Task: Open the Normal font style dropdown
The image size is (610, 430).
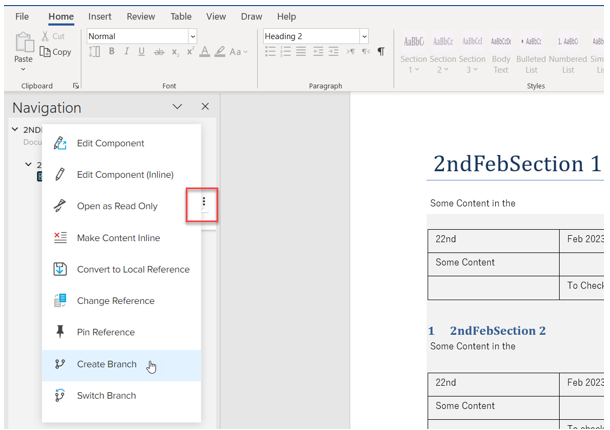Action: pyautogui.click(x=192, y=36)
